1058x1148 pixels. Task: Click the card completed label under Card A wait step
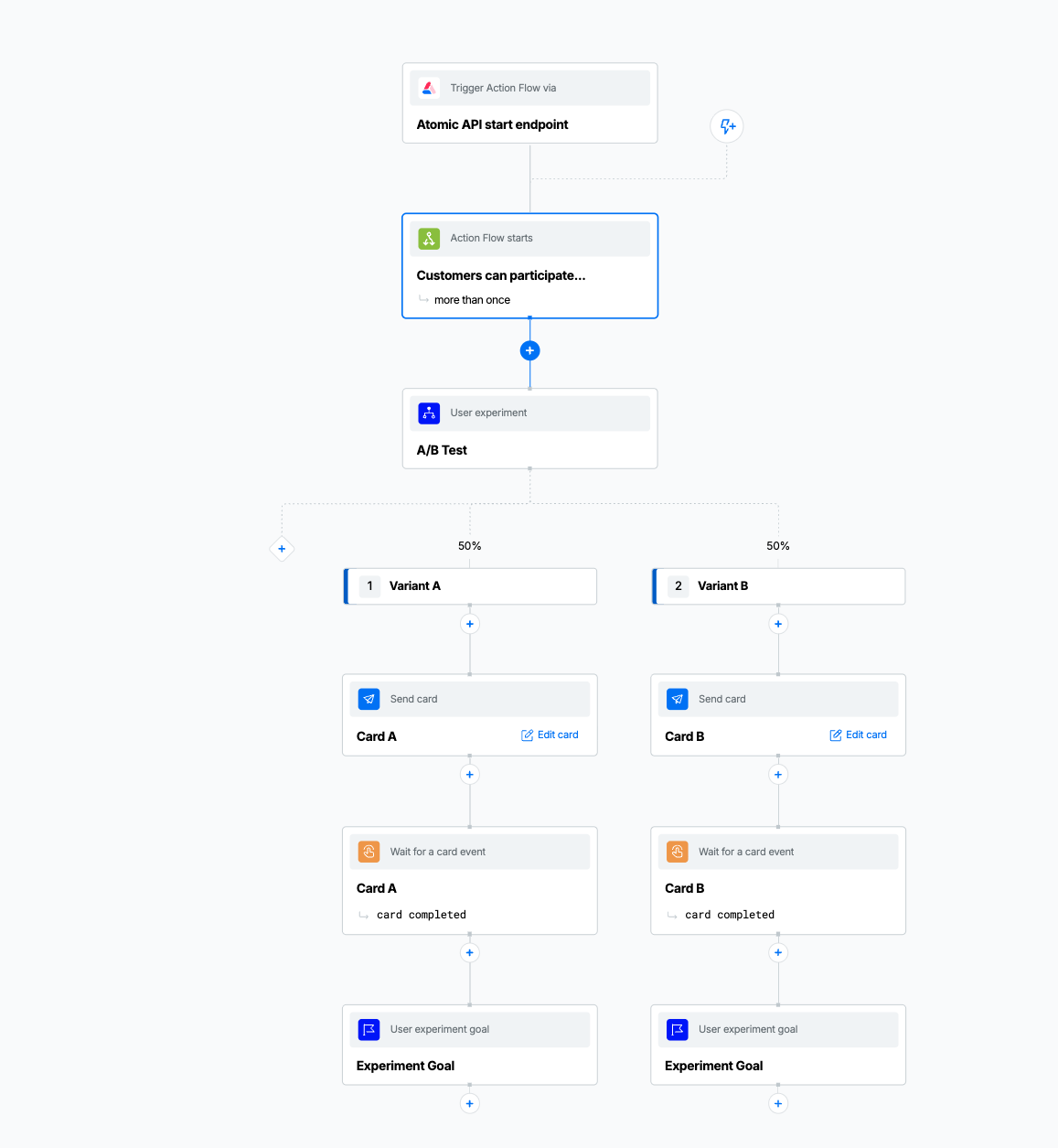coord(421,914)
